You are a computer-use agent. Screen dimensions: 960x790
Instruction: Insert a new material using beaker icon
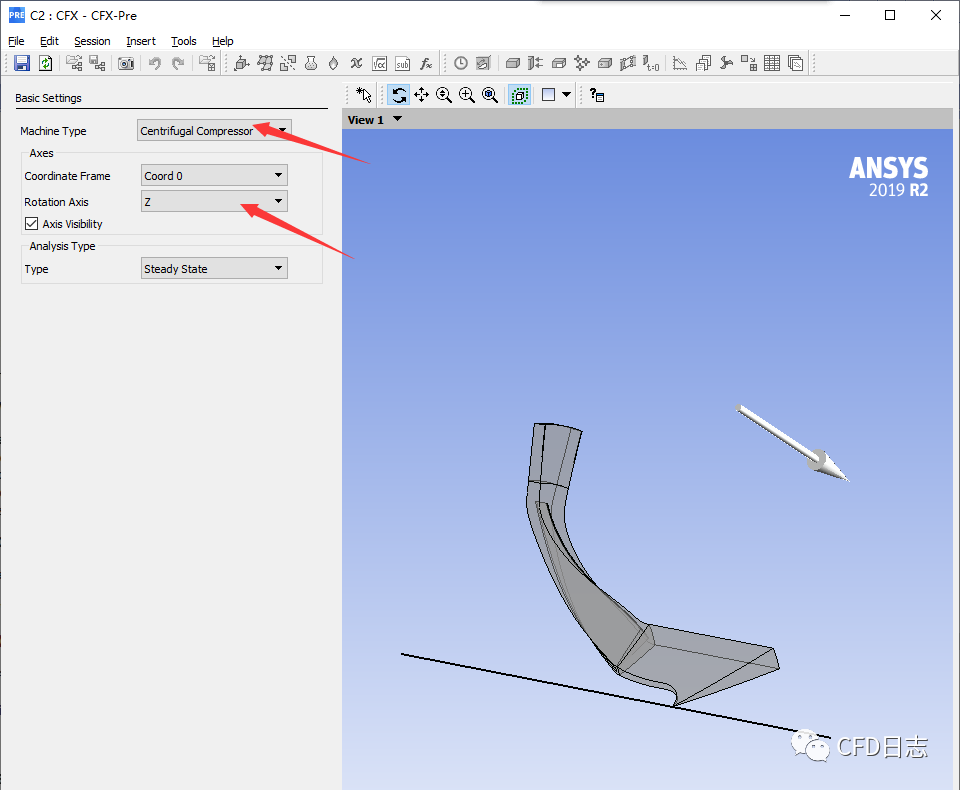(x=311, y=63)
